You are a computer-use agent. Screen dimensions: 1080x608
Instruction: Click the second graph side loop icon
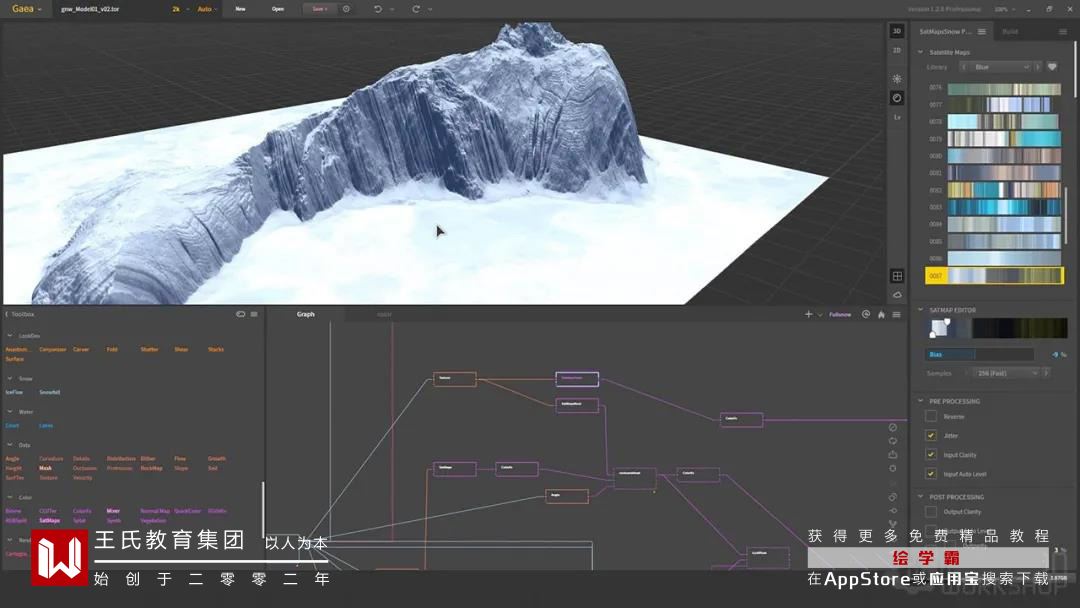(893, 441)
